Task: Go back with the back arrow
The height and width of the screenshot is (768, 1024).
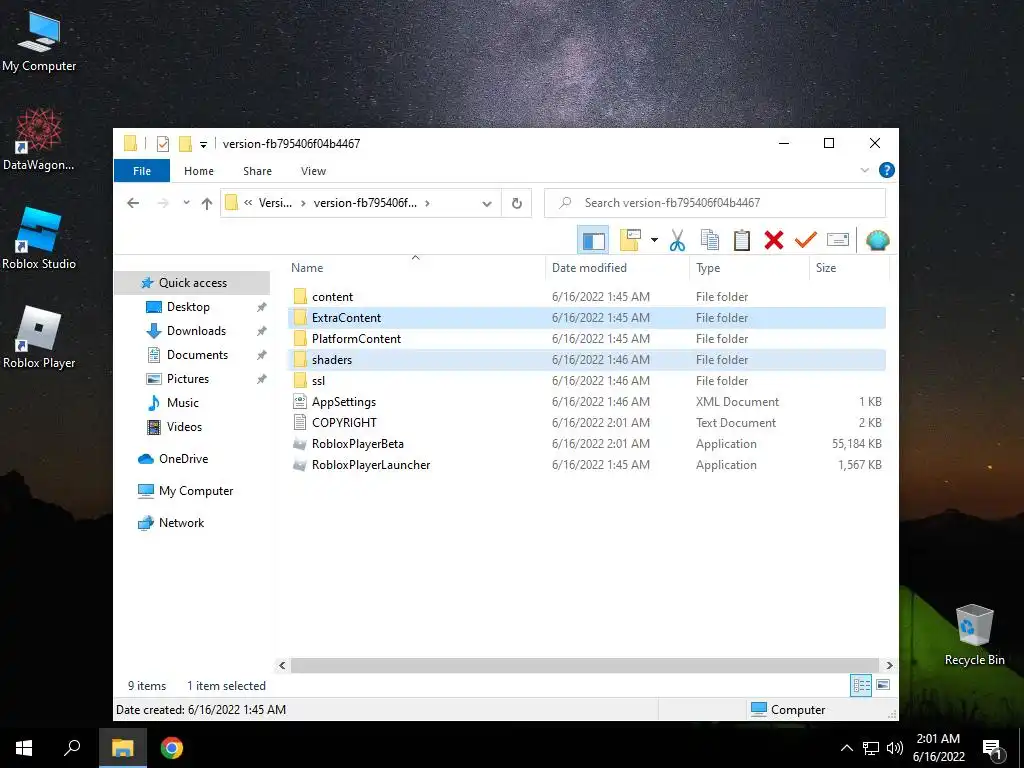Action: pyautogui.click(x=133, y=203)
